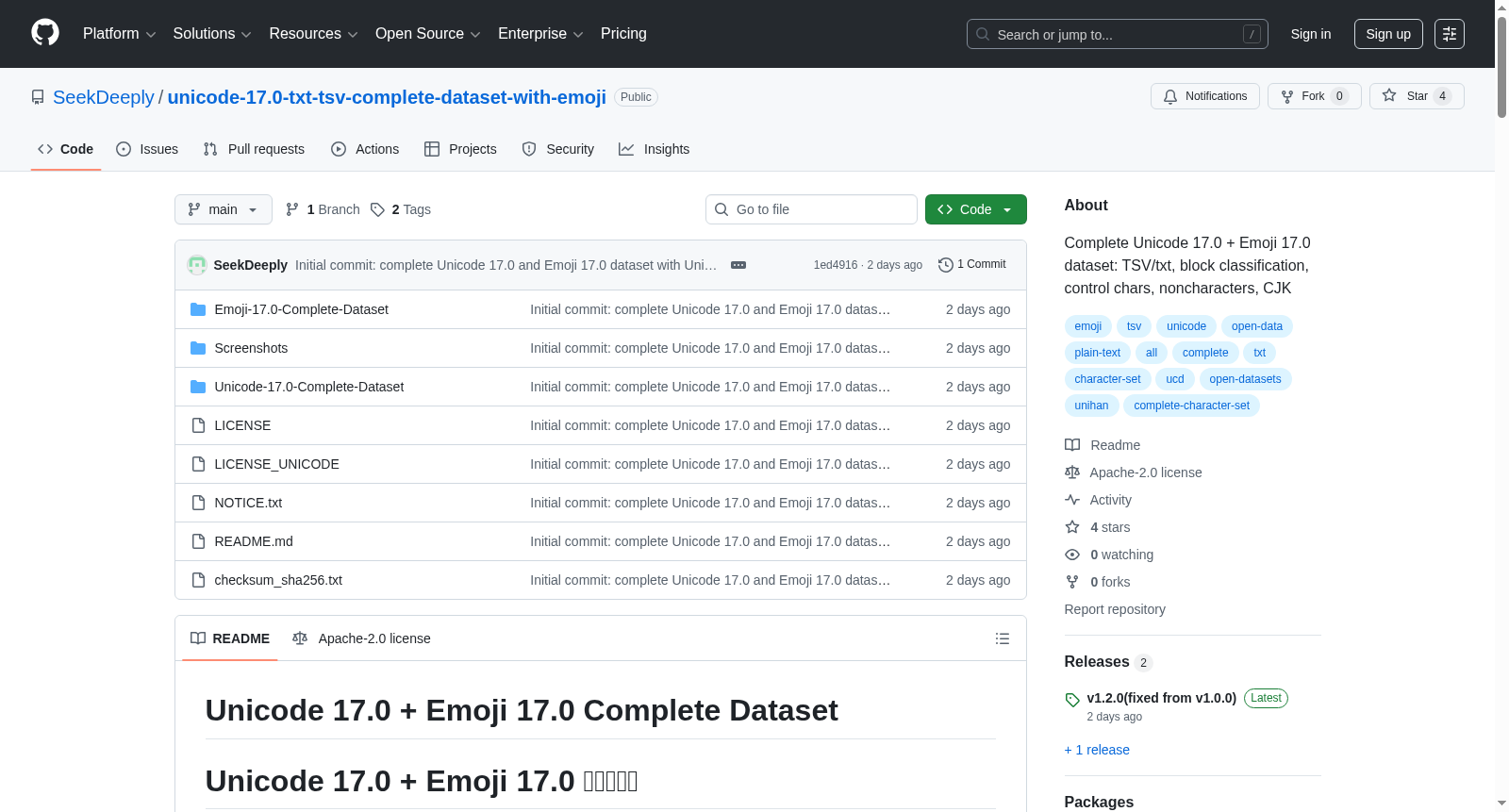Click the Screenshots folder icon

pyautogui.click(x=198, y=348)
